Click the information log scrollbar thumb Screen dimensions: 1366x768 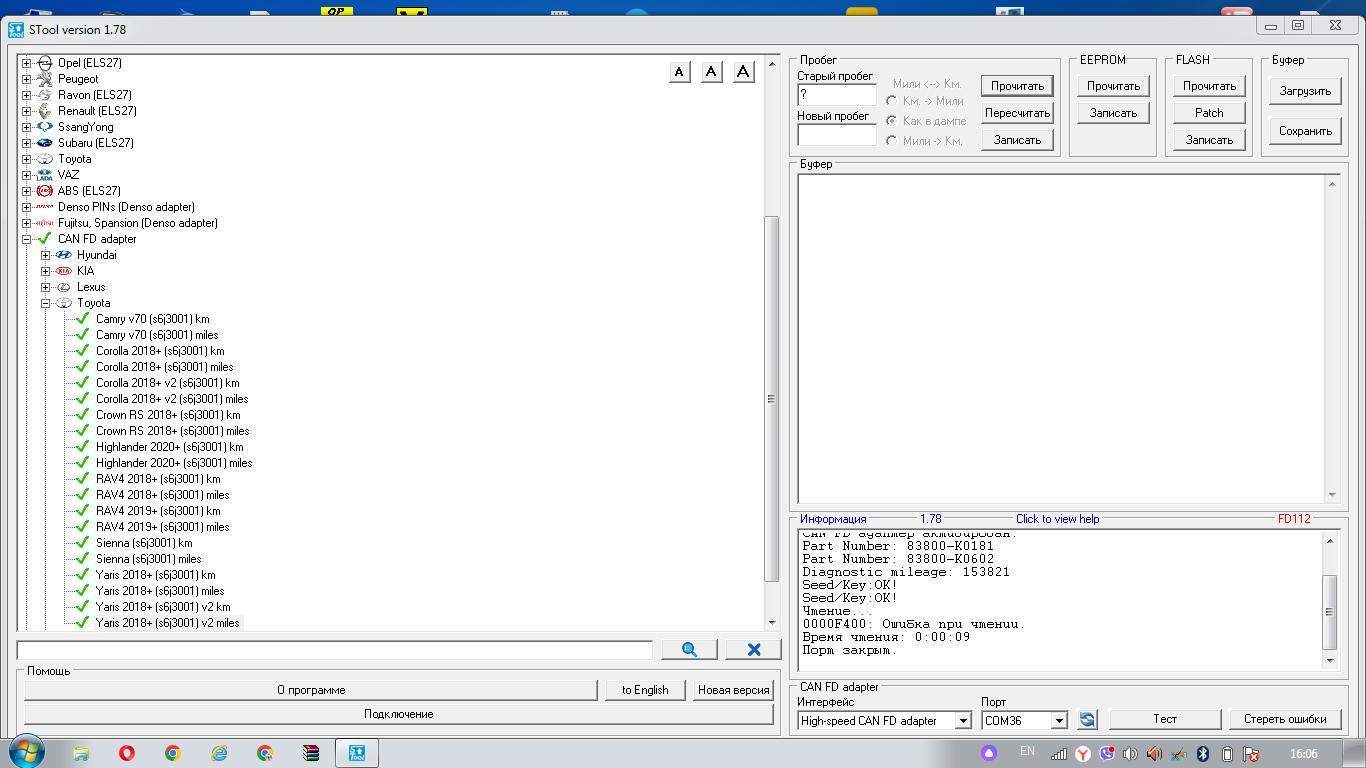tap(1330, 612)
